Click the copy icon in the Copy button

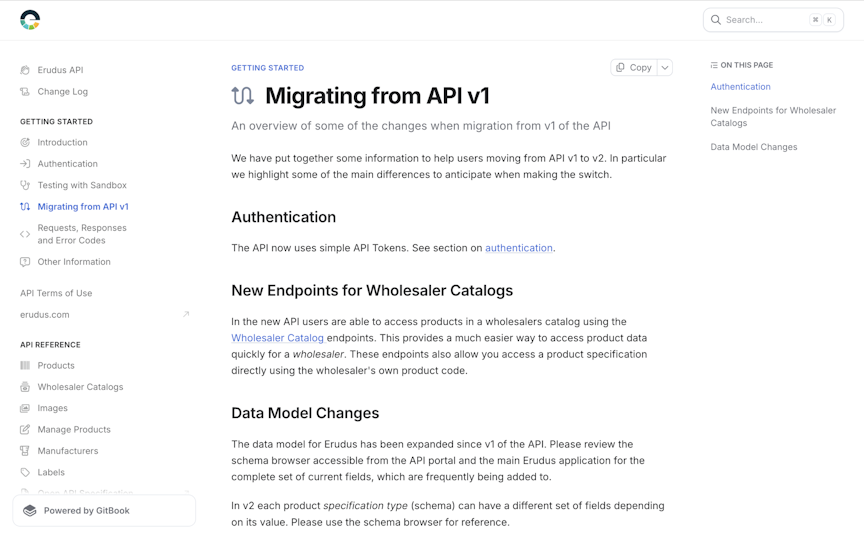point(620,67)
